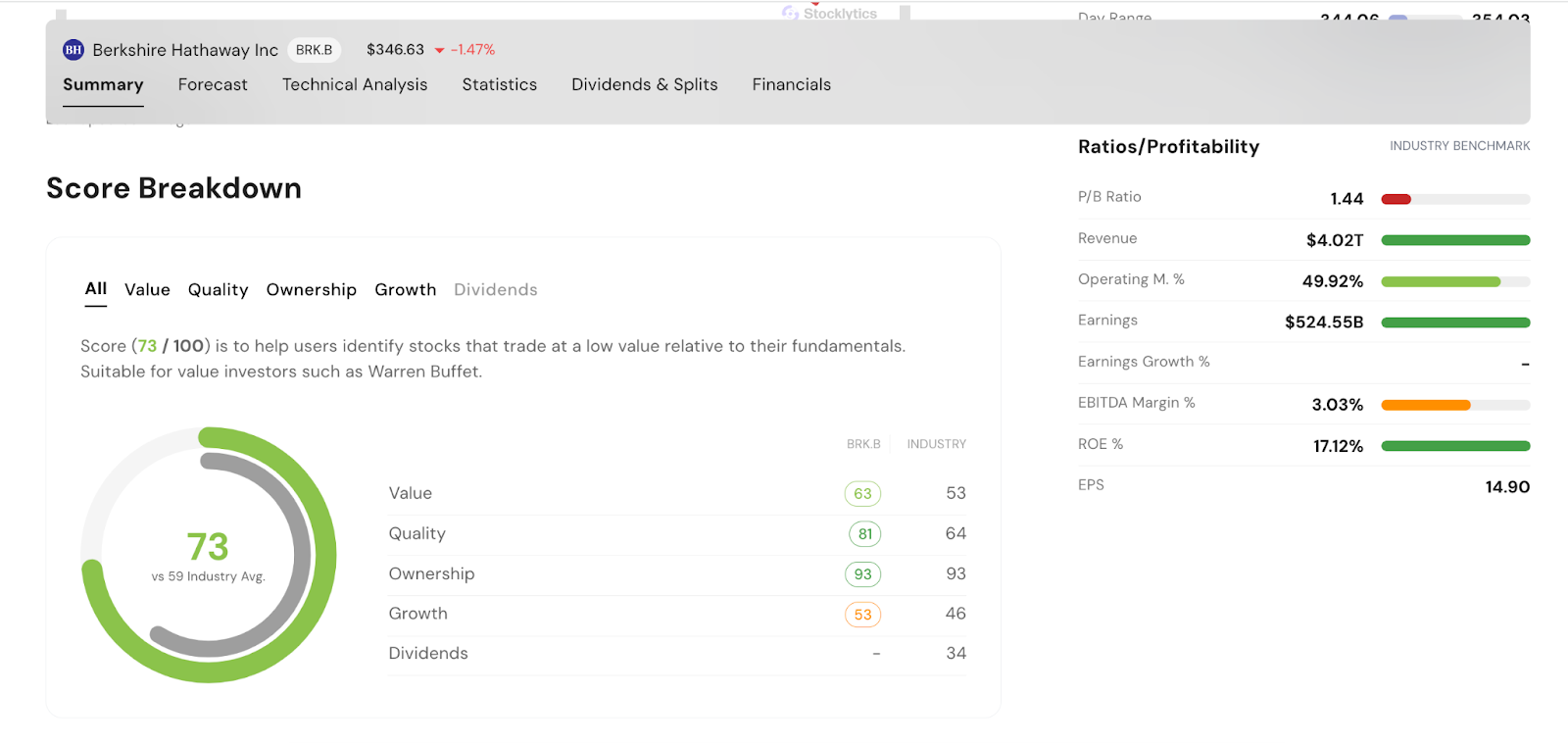Click the ROE % benchmark bar
This screenshot has height=744, width=1568.
click(1455, 446)
